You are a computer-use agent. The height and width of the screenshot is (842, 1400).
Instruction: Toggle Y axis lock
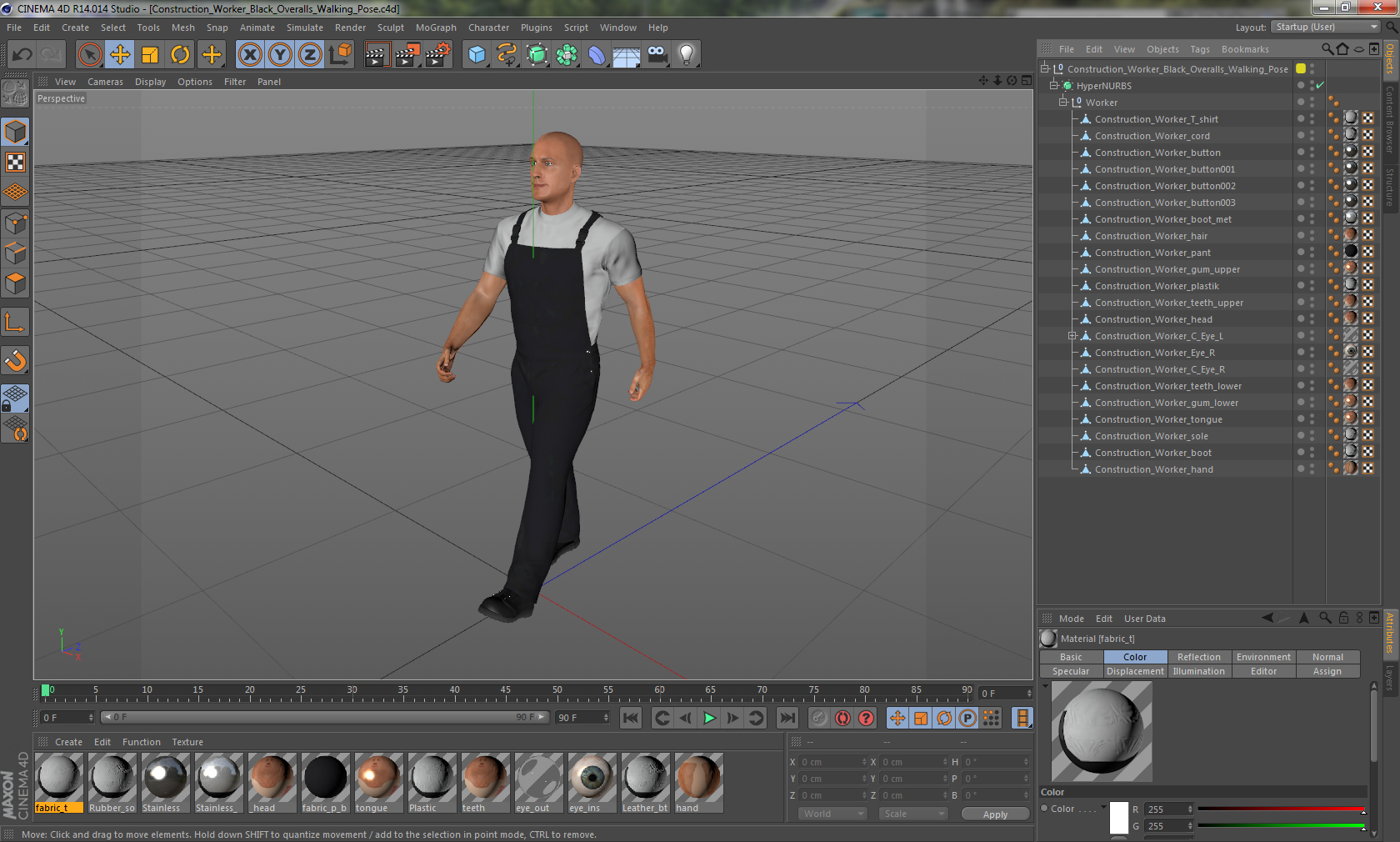click(280, 55)
